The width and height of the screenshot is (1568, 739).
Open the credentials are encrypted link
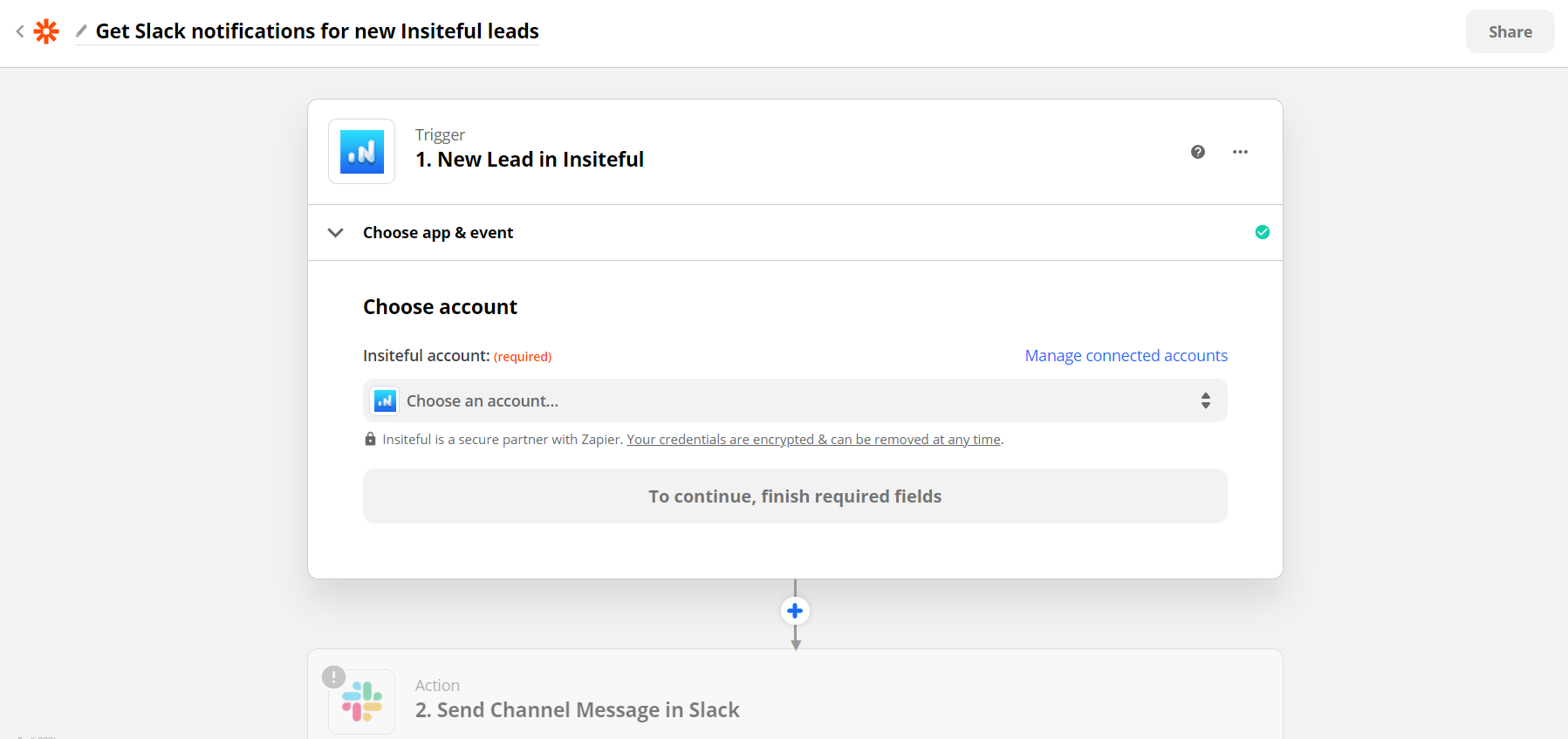click(813, 440)
